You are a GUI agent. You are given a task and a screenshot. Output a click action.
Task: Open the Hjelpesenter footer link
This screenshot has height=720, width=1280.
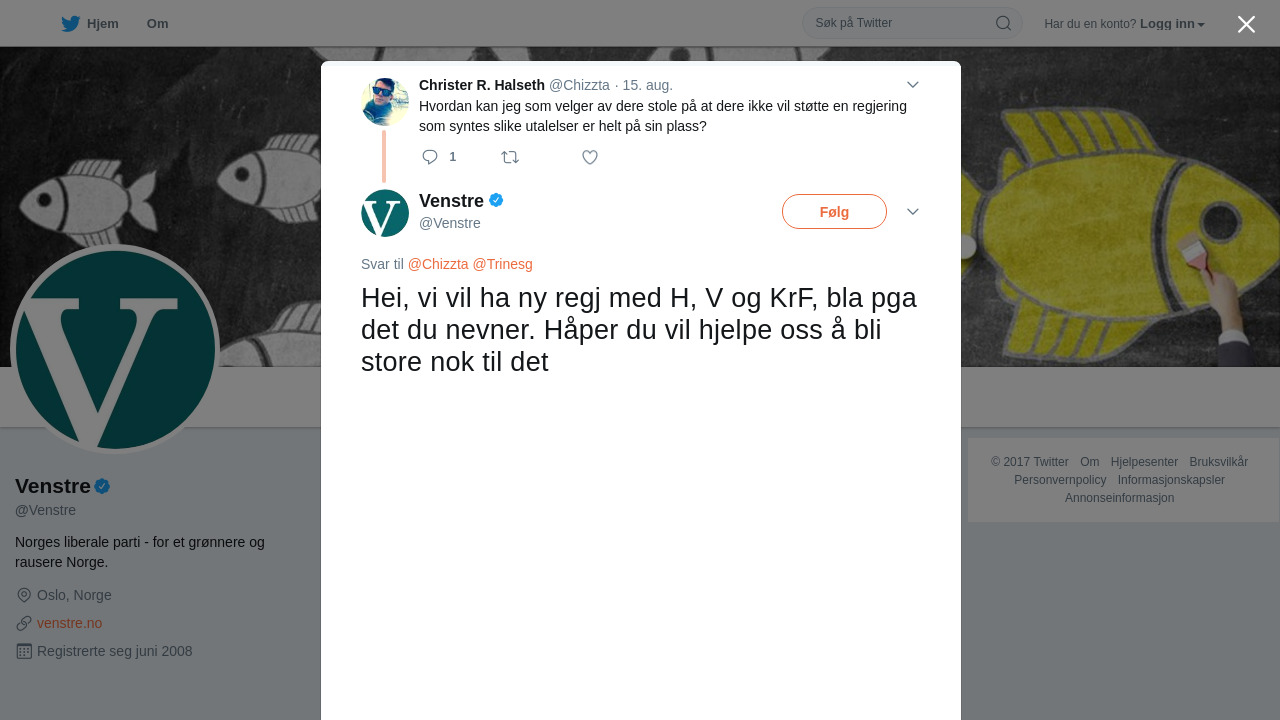[x=1144, y=462]
